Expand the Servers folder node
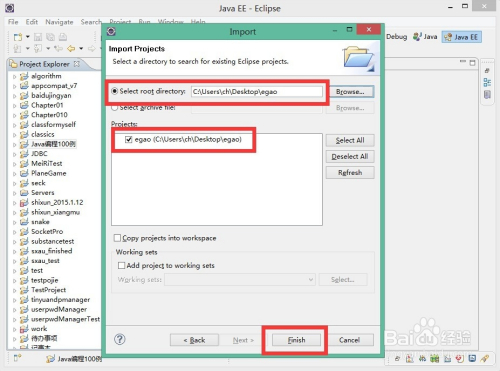Screen dimensions: 500x371 14,193
